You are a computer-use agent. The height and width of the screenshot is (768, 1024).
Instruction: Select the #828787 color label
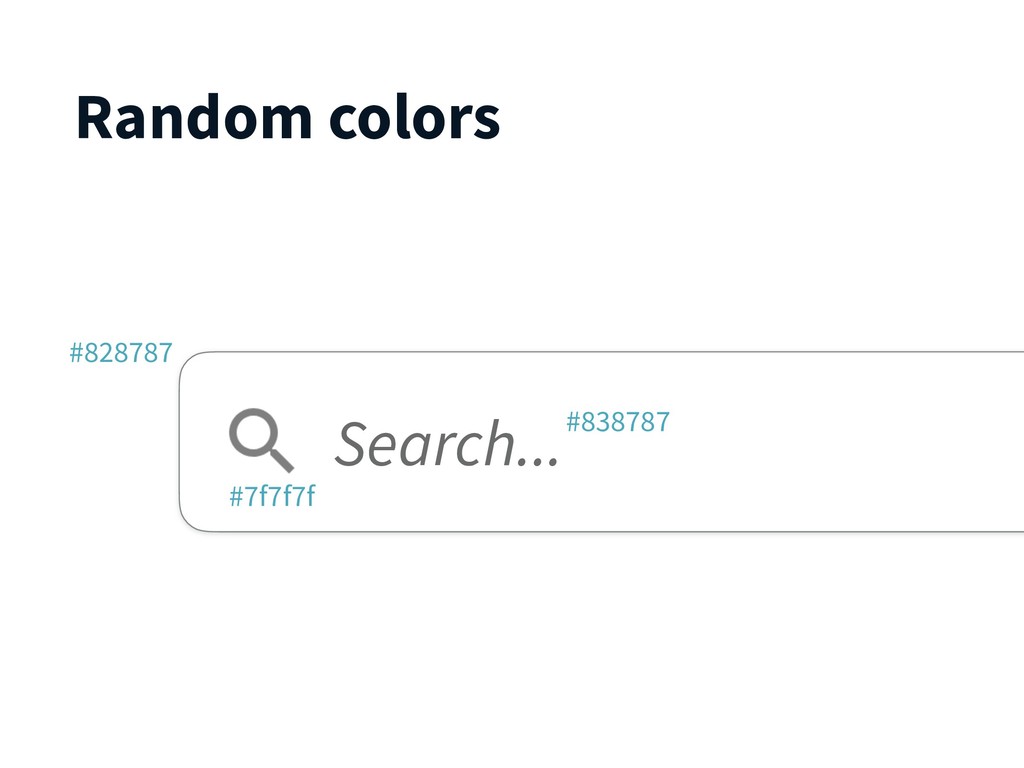coord(121,353)
